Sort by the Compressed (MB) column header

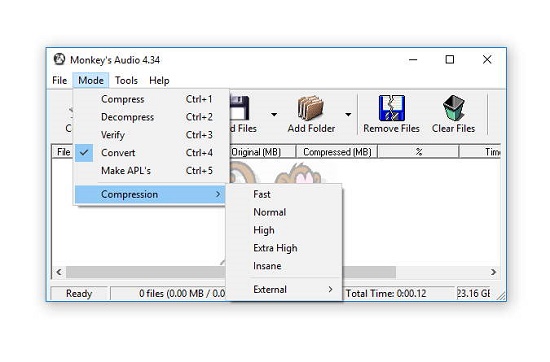[337, 152]
